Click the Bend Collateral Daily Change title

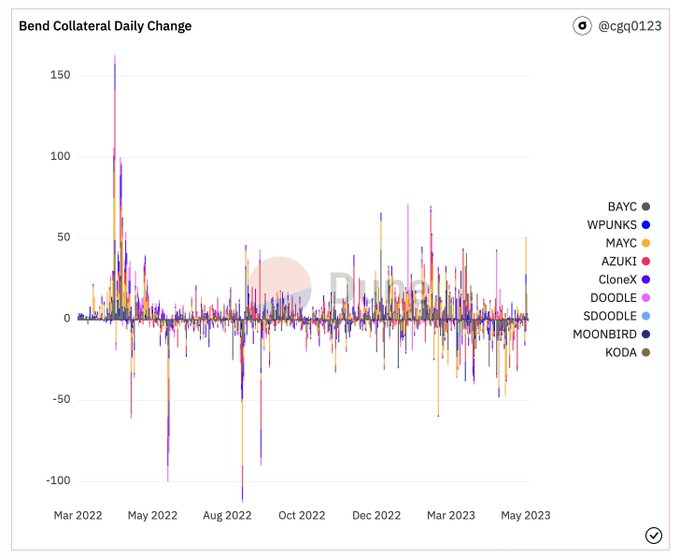coord(105,26)
